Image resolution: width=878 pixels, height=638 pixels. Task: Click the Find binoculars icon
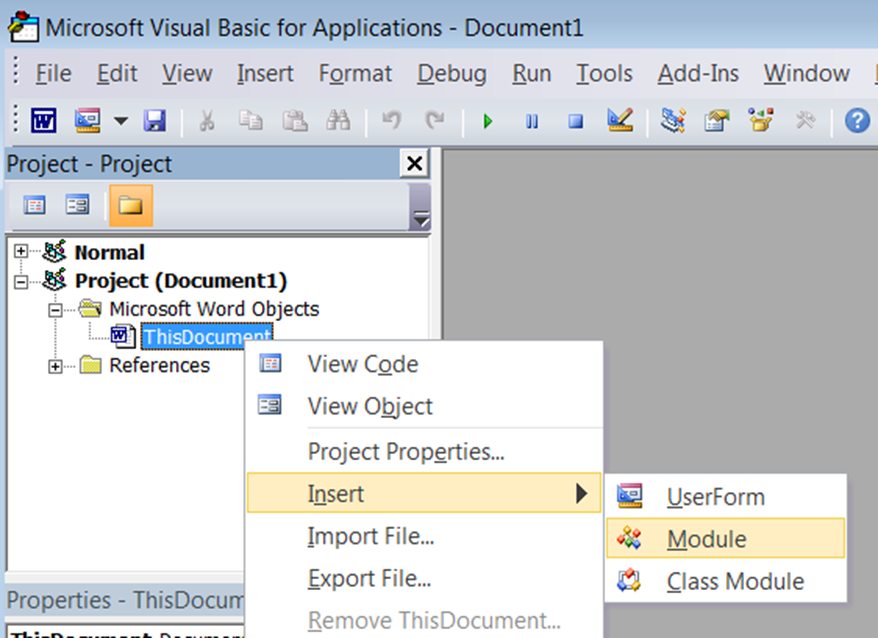[338, 120]
